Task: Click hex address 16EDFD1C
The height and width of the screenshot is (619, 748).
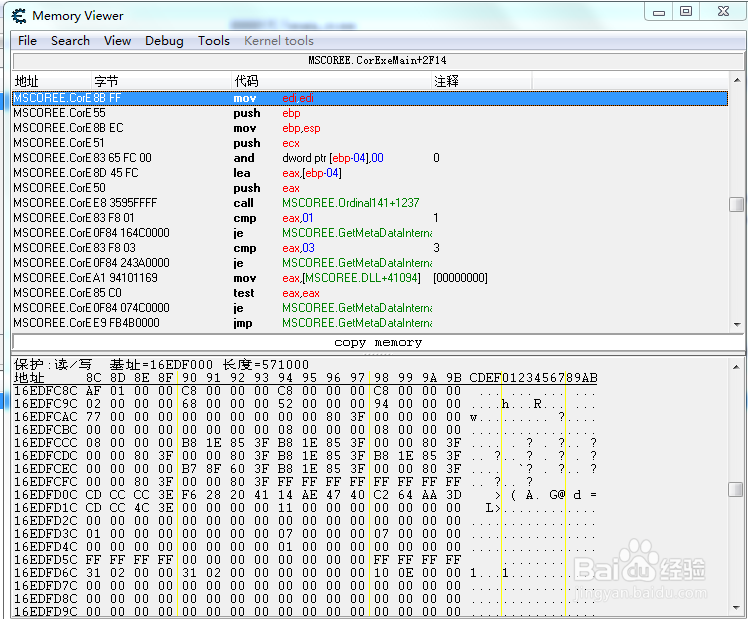Action: [x=45, y=508]
